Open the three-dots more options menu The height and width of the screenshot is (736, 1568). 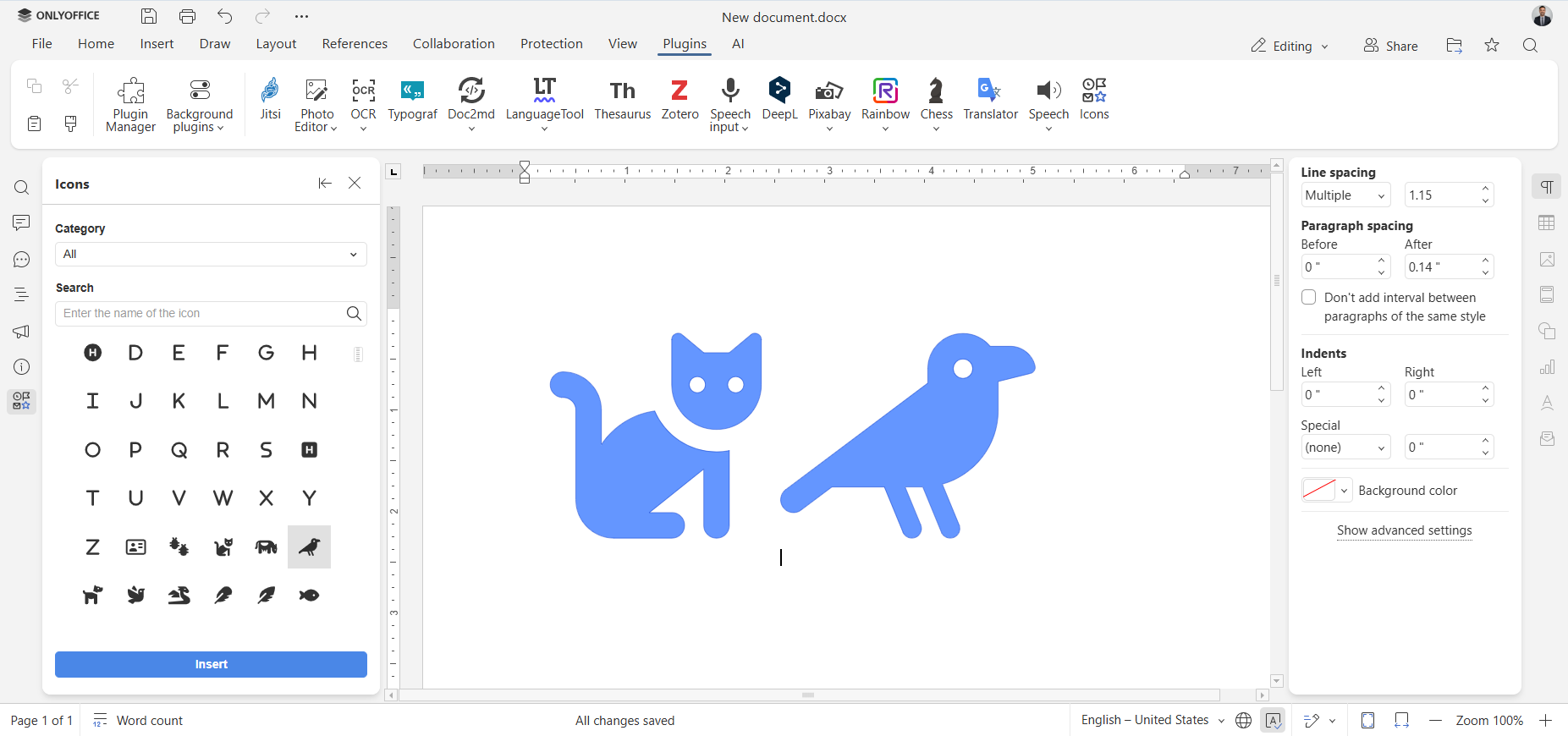[x=301, y=16]
